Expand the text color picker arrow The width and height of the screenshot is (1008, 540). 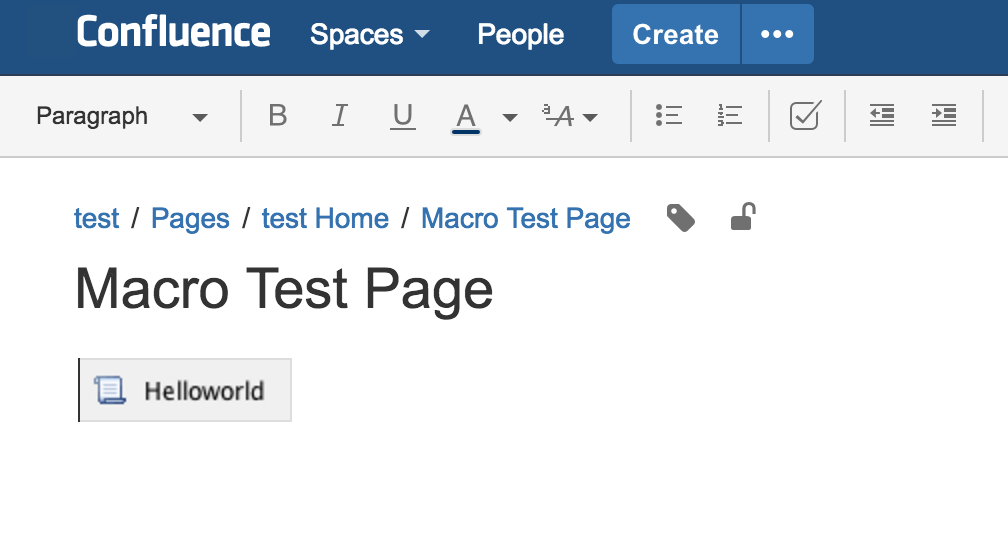tap(510, 117)
